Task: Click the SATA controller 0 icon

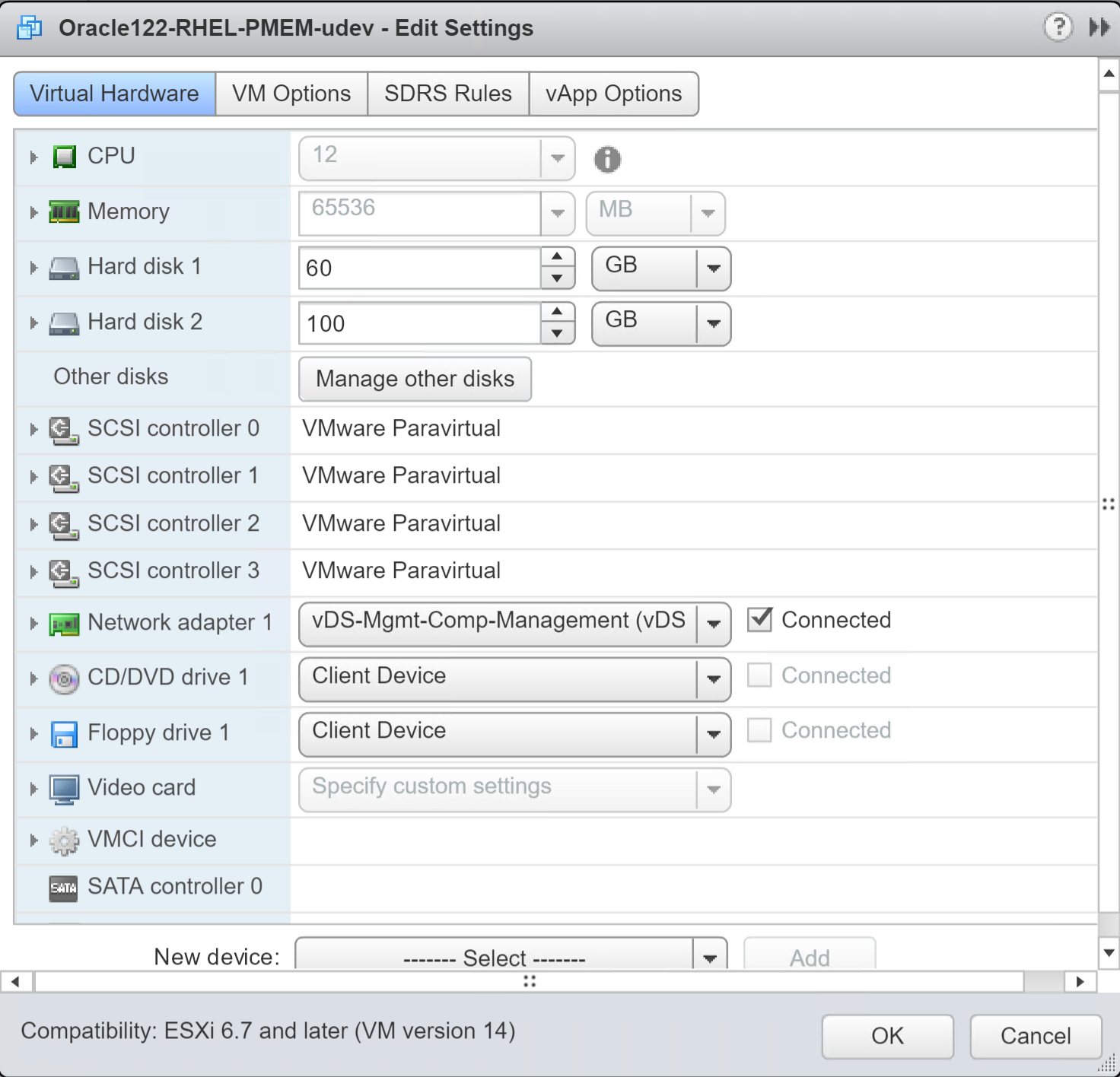Action: tap(64, 888)
